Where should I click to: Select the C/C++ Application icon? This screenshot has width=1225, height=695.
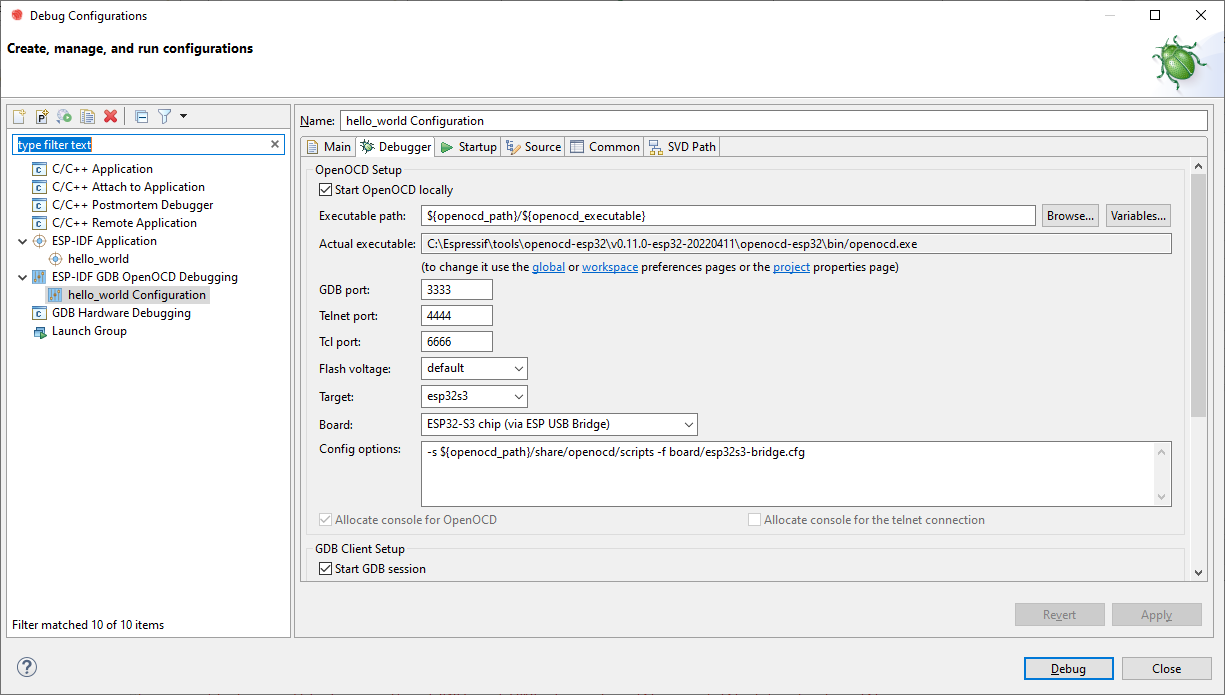40,169
